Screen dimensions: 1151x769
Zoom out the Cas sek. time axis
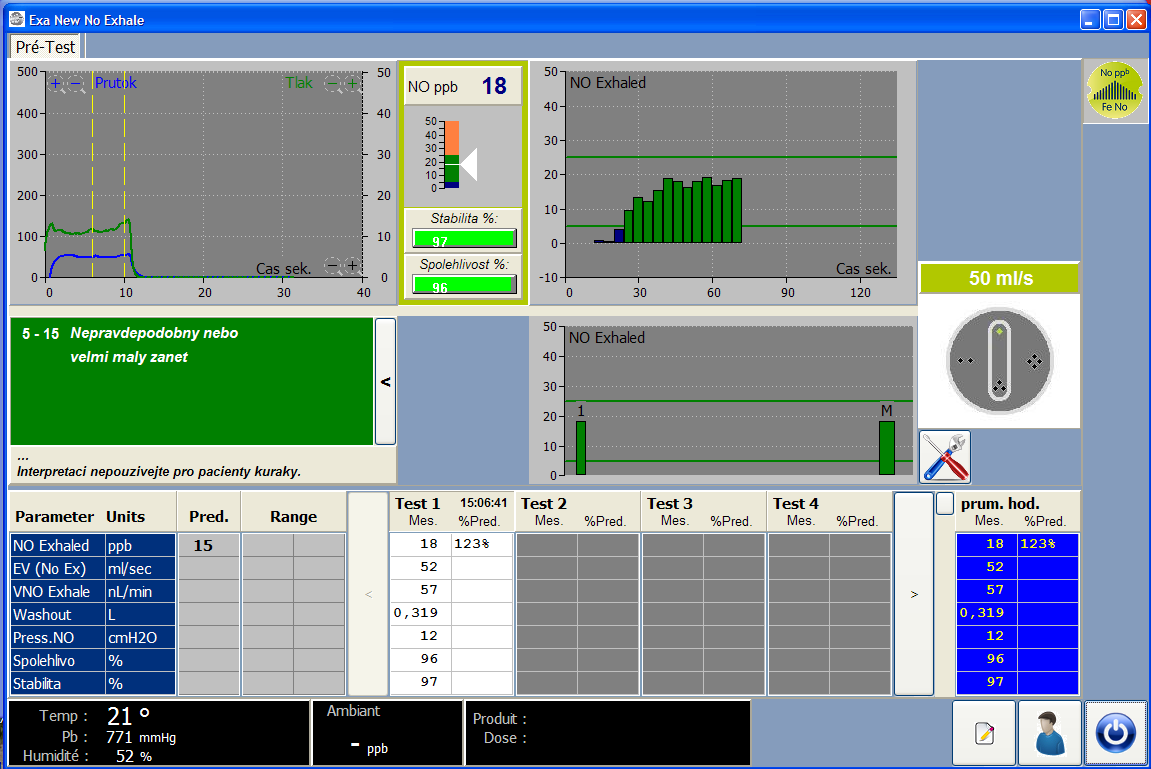[333, 265]
